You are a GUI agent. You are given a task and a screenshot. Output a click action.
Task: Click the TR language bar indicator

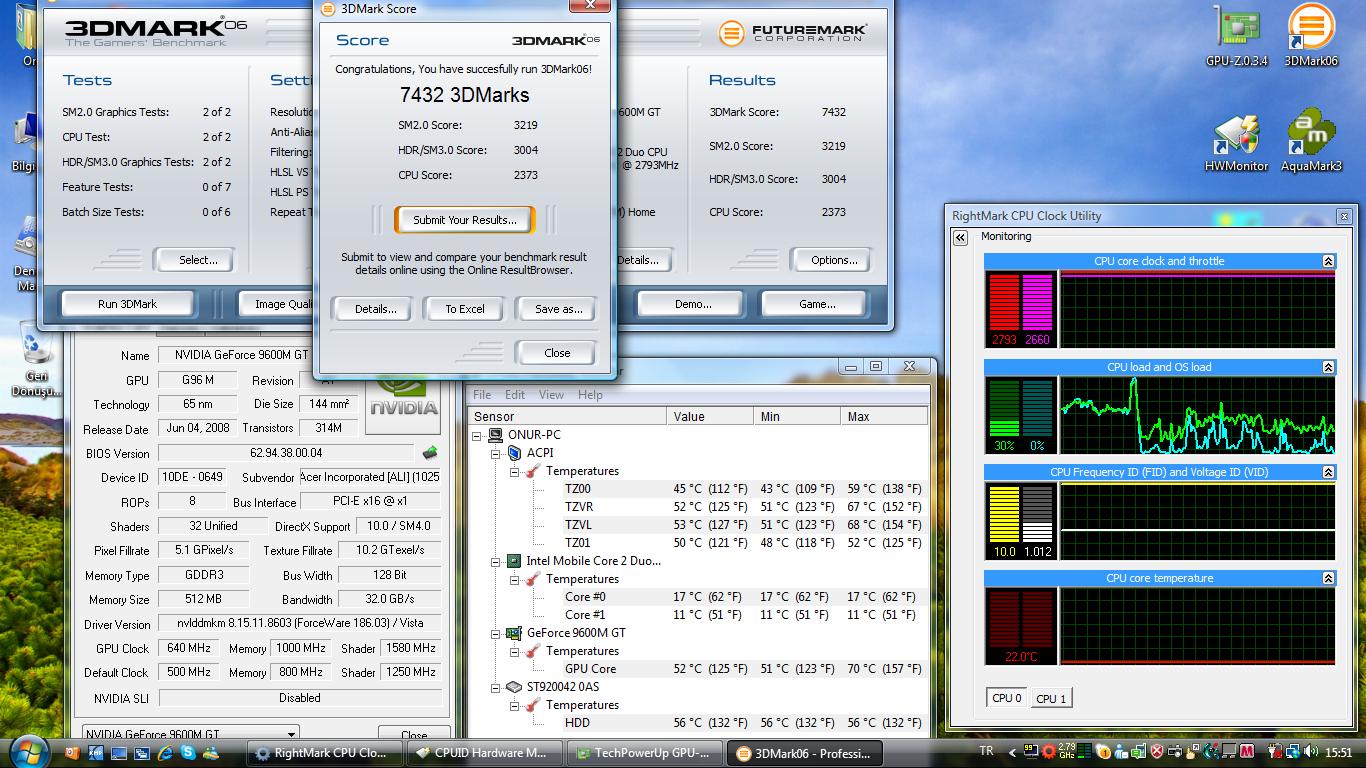coord(987,752)
